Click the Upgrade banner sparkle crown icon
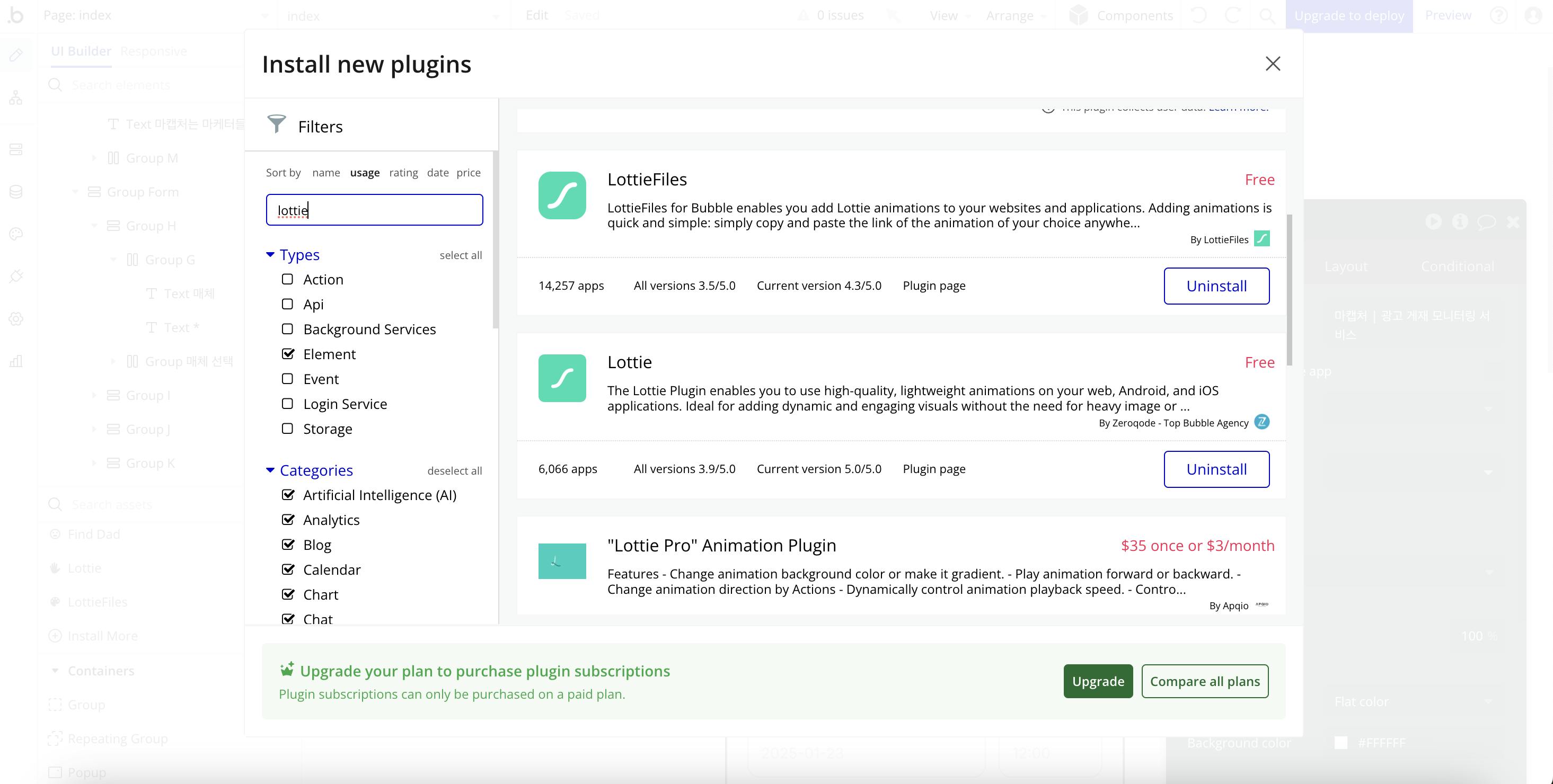 click(287, 670)
